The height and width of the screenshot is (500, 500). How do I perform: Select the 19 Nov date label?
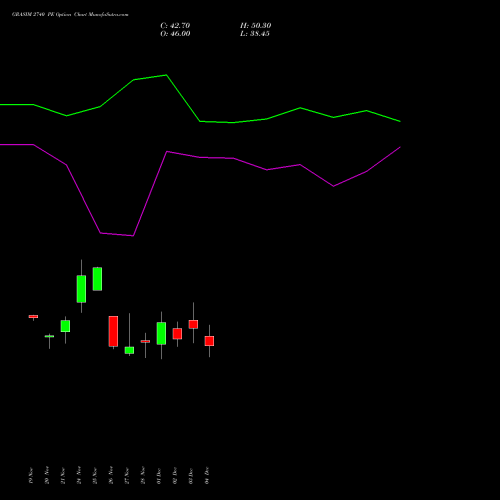pyautogui.click(x=31, y=475)
